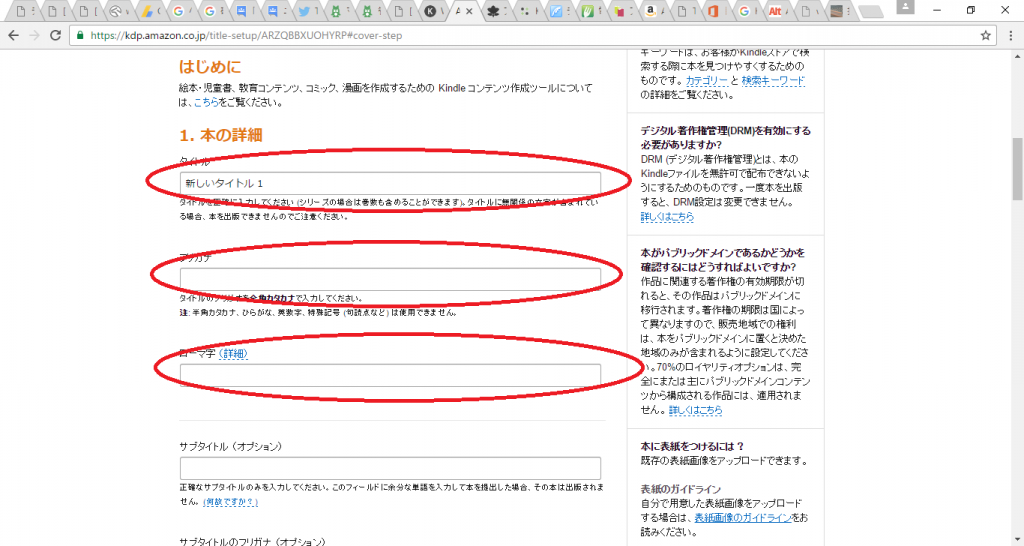
Task: Open the こちら link under はじめに
Action: (206, 103)
